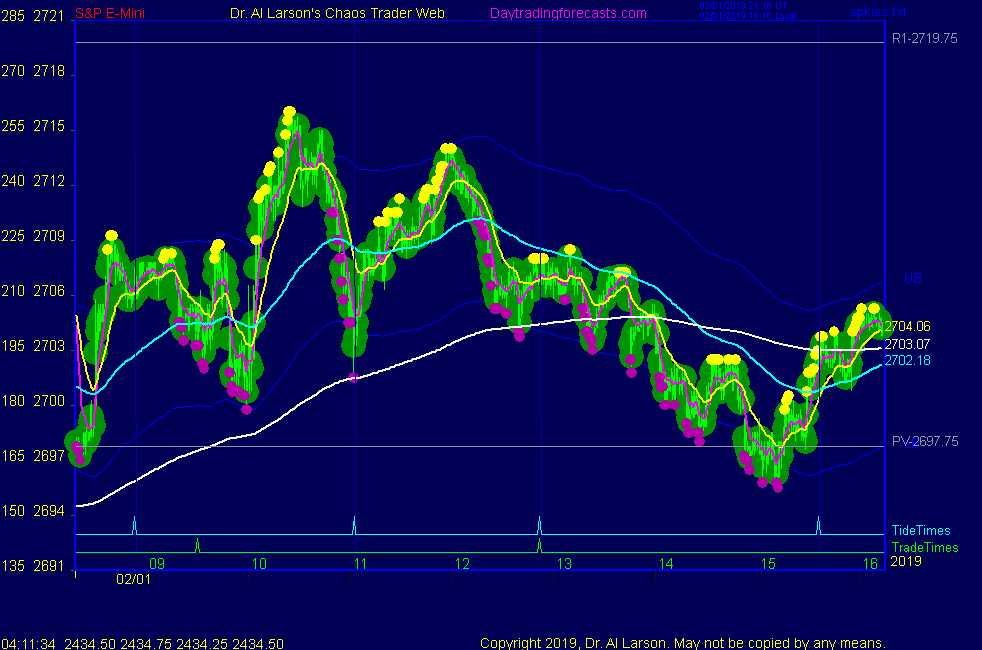This screenshot has height=650, width=982.
Task: Click the "255 2715" price axis label
Action: [x=33, y=126]
